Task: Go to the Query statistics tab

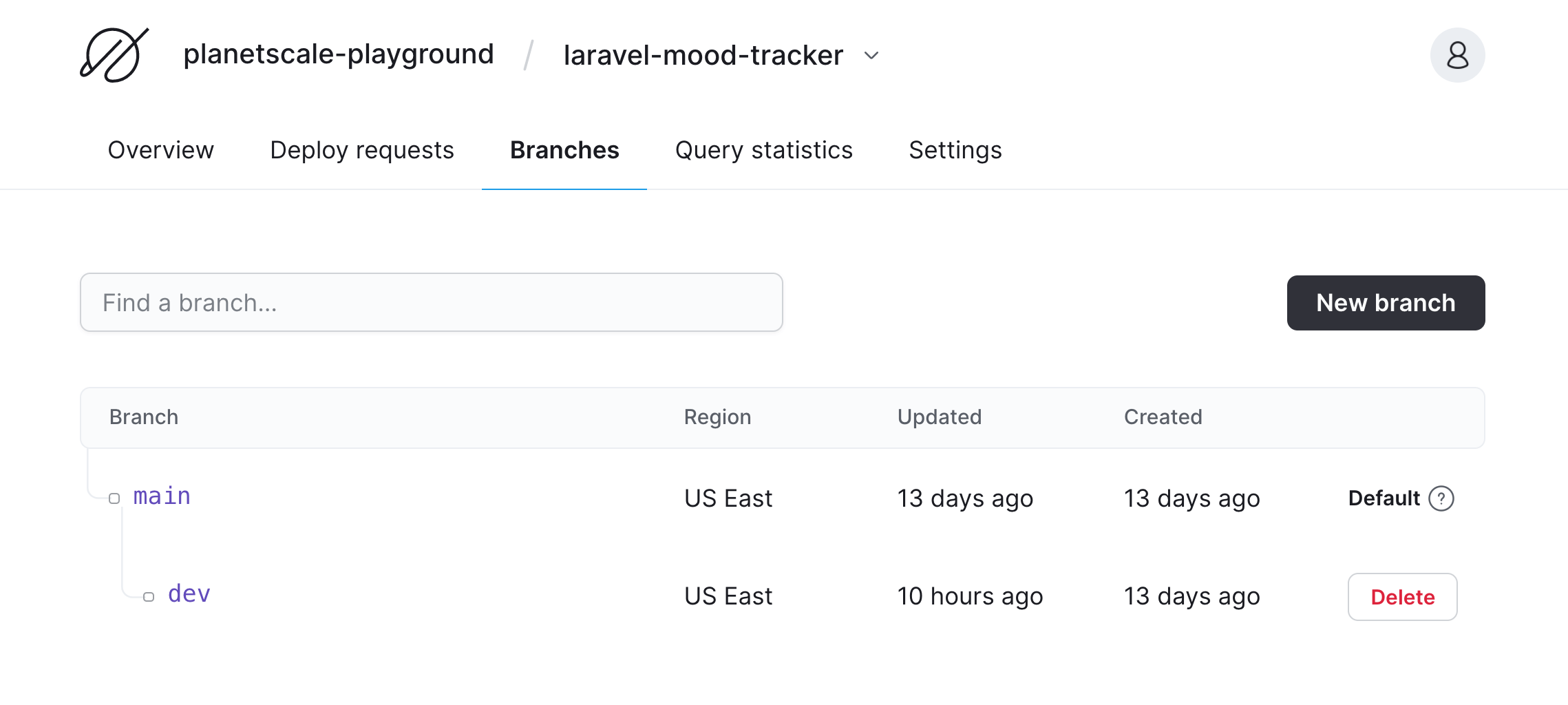Action: click(763, 150)
